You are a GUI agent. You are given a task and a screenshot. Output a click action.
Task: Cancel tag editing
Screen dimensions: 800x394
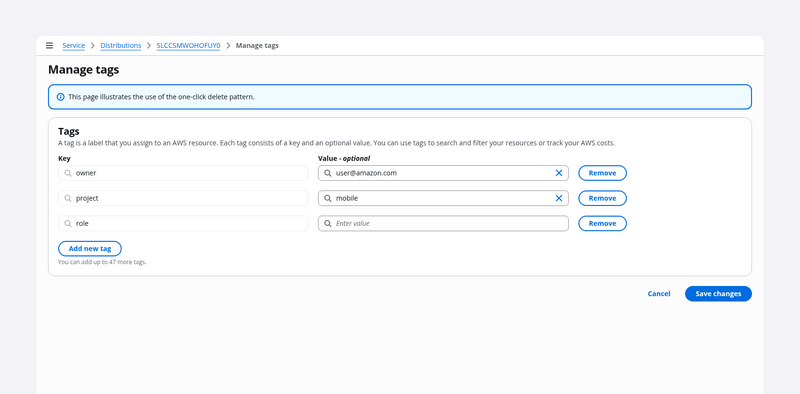(659, 294)
